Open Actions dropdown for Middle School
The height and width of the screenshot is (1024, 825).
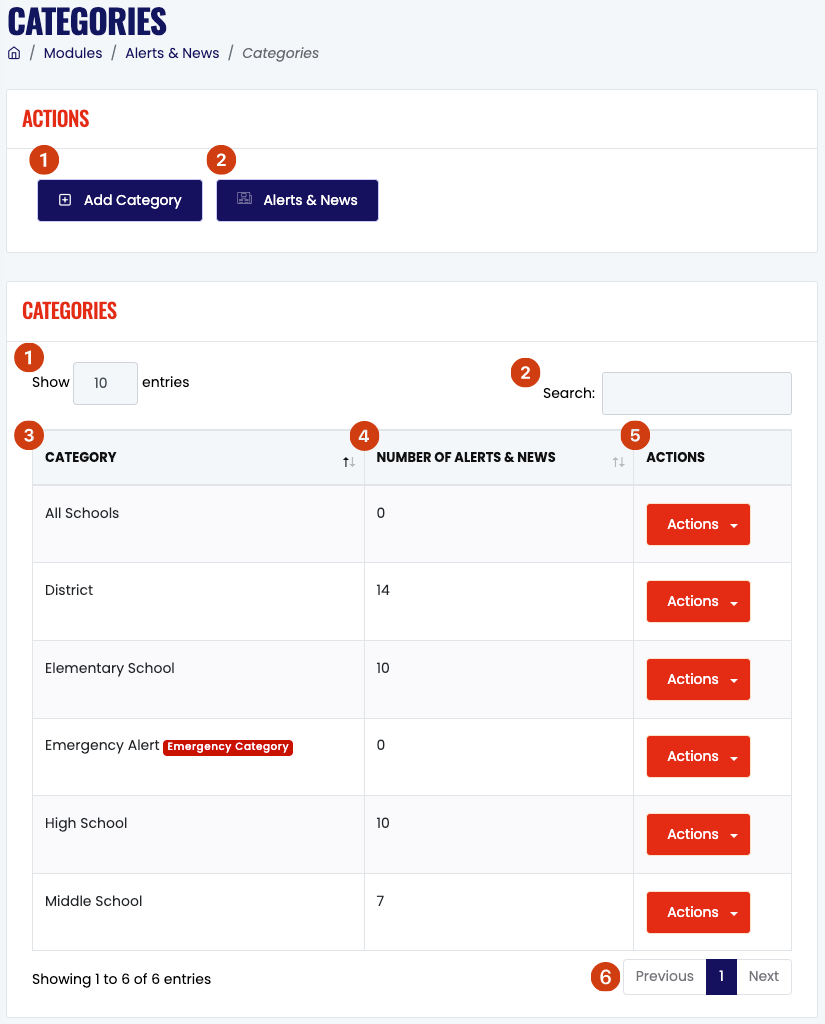698,912
